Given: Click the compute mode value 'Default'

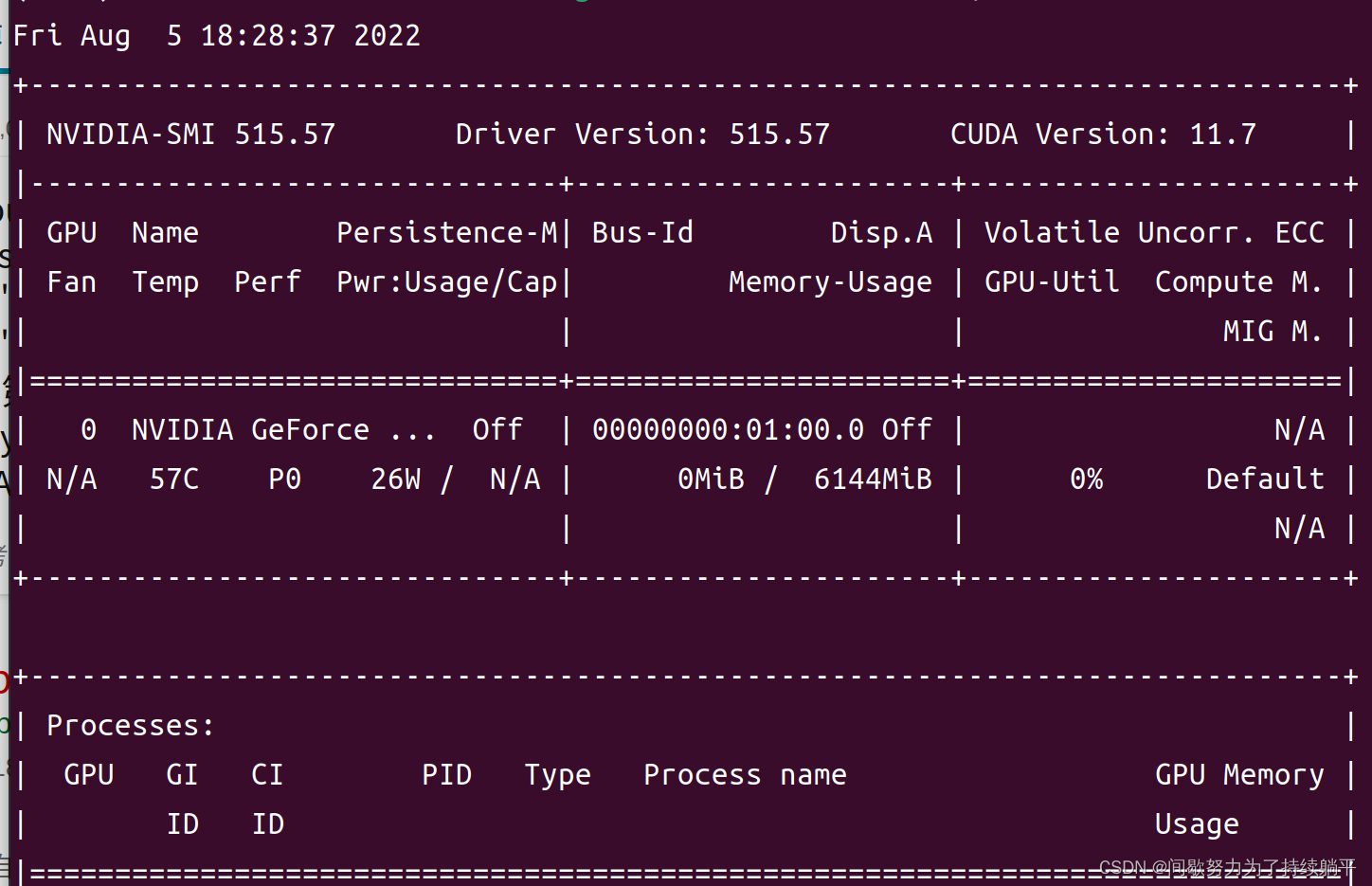Looking at the screenshot, I should click(1265, 479).
